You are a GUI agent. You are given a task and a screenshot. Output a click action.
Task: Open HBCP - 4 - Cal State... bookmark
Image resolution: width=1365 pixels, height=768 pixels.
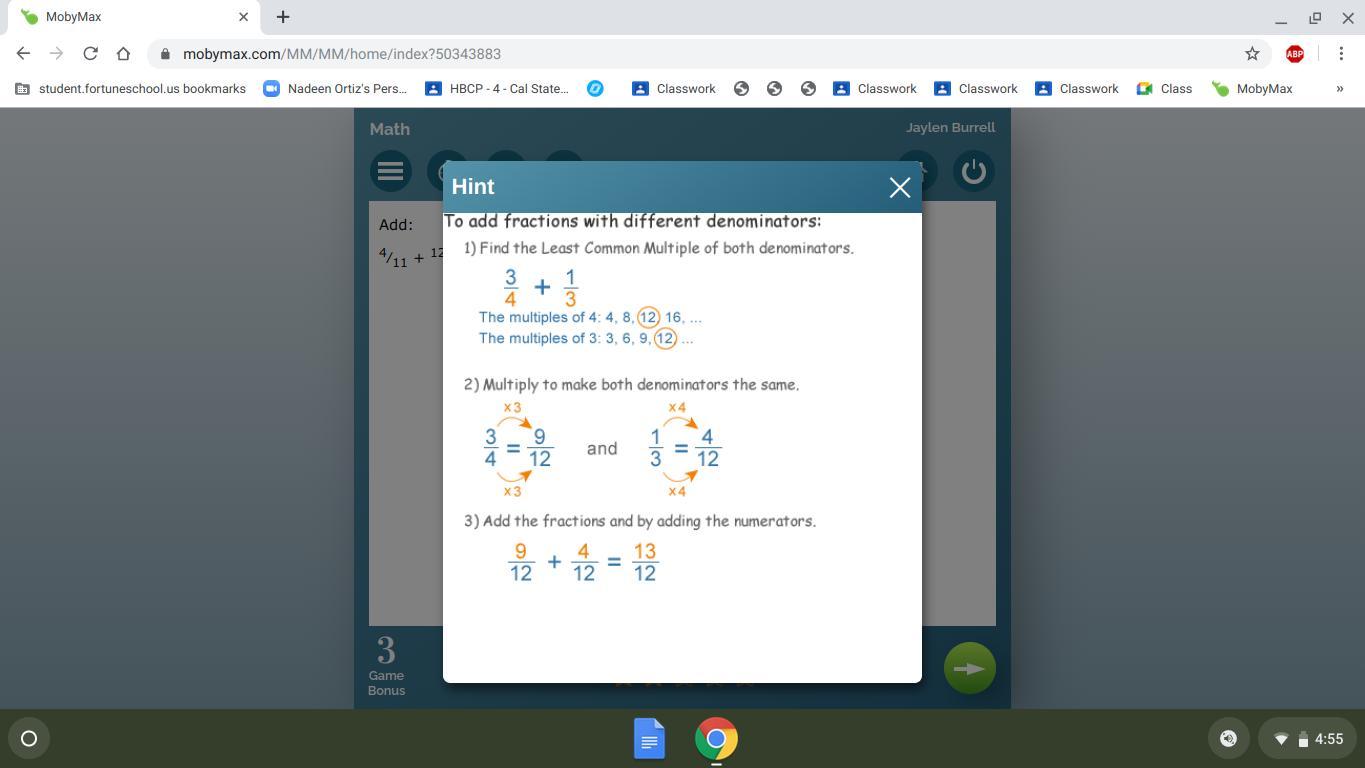[x=497, y=89]
